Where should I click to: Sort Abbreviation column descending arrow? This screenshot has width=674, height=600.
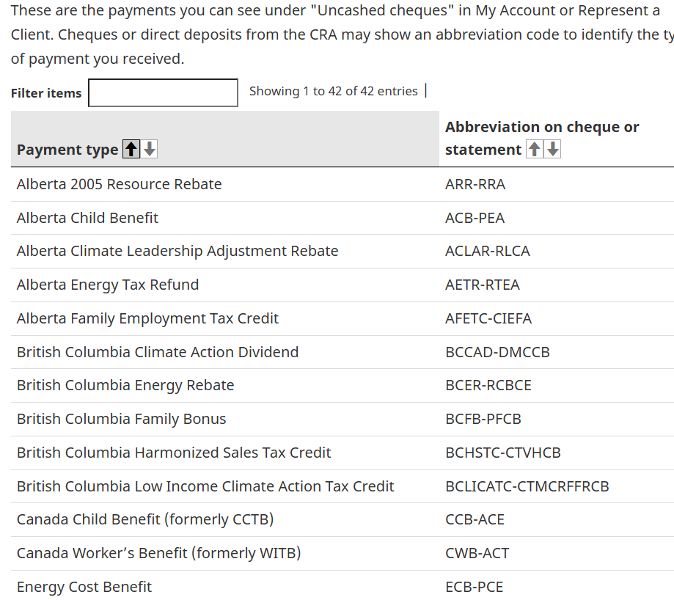click(553, 149)
